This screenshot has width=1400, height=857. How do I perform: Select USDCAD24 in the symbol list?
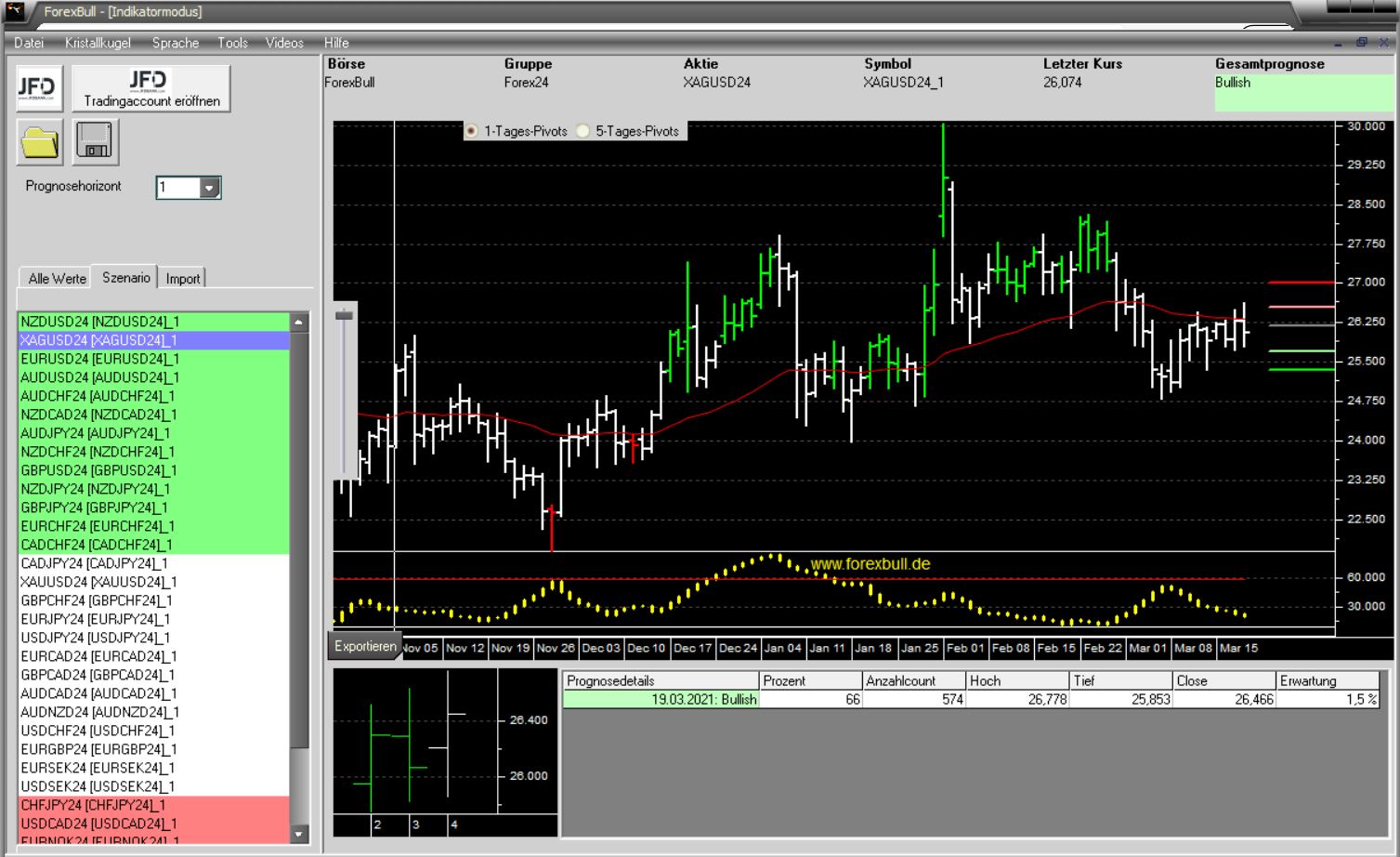coord(154,824)
